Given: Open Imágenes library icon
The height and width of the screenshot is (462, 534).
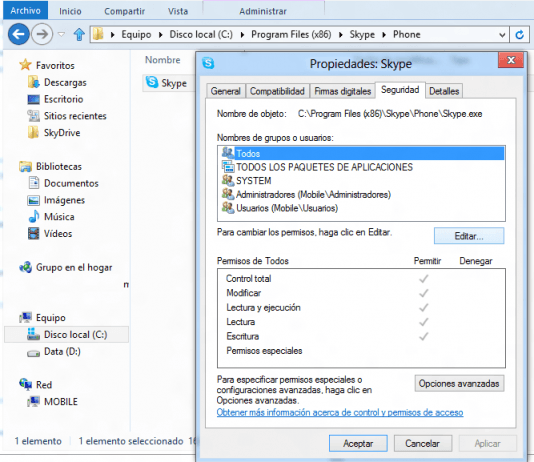Looking at the screenshot, I should pyautogui.click(x=33, y=200).
